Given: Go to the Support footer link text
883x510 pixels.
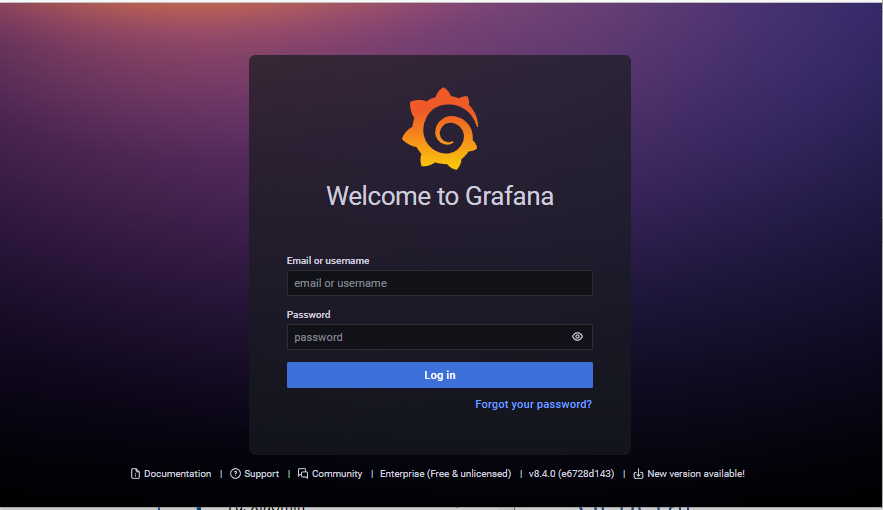Looking at the screenshot, I should pyautogui.click(x=261, y=474).
